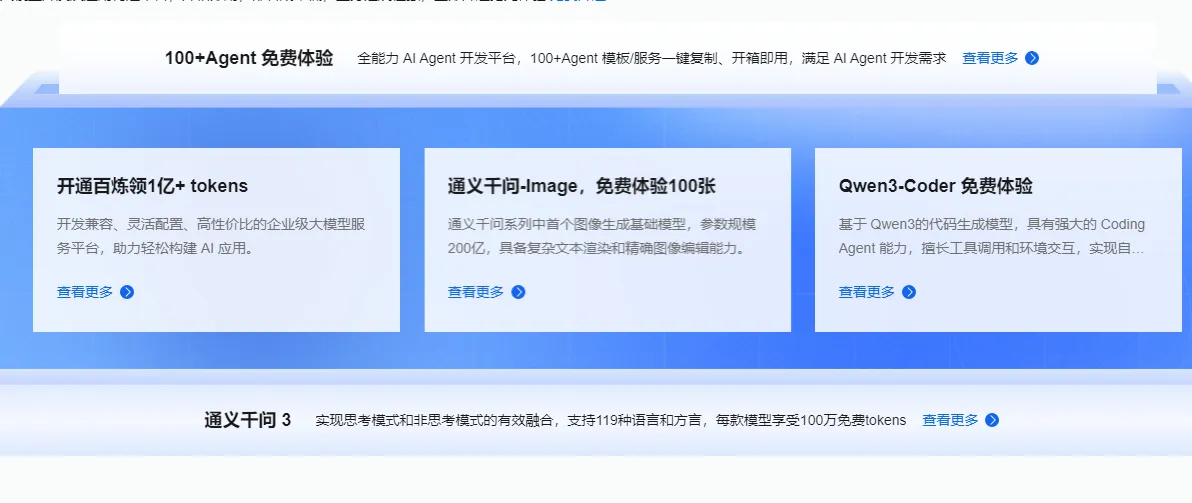The height and width of the screenshot is (503, 1192).
Task: Click arrow icon in 通义千问-Image card
Action: (x=518, y=293)
